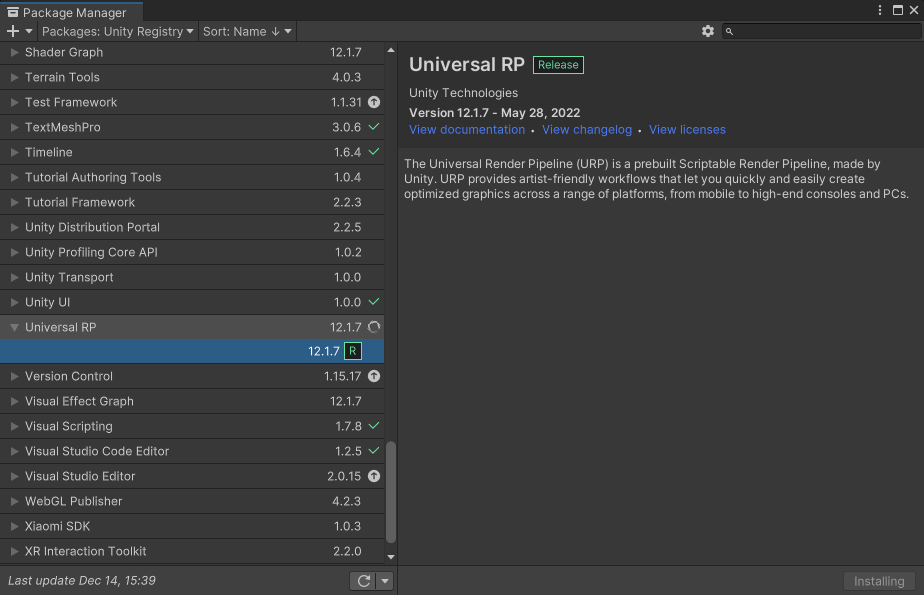Open the dropdown arrow beside the refresh button

click(385, 581)
